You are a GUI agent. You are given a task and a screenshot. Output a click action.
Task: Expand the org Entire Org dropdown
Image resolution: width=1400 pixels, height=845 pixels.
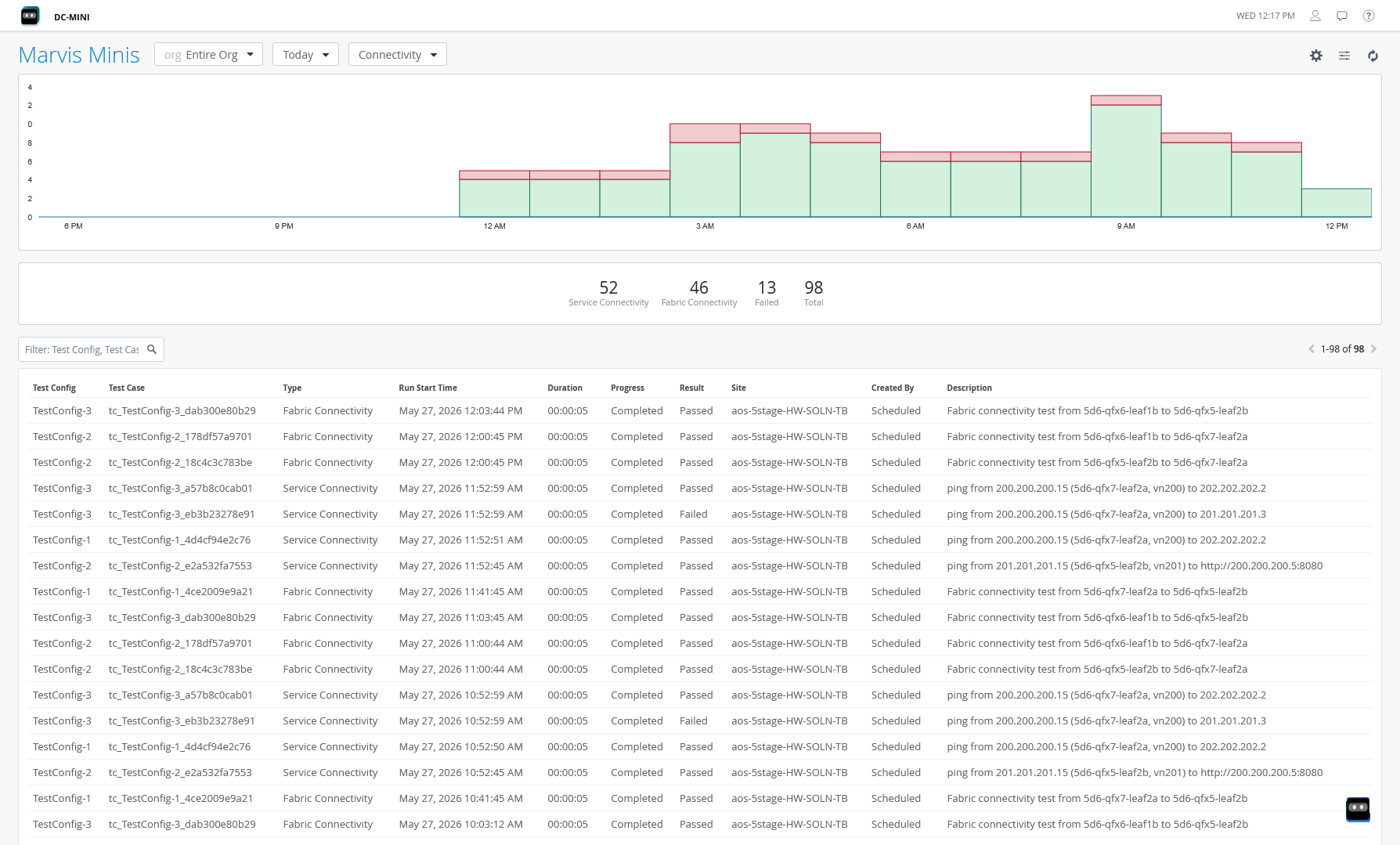tap(208, 54)
